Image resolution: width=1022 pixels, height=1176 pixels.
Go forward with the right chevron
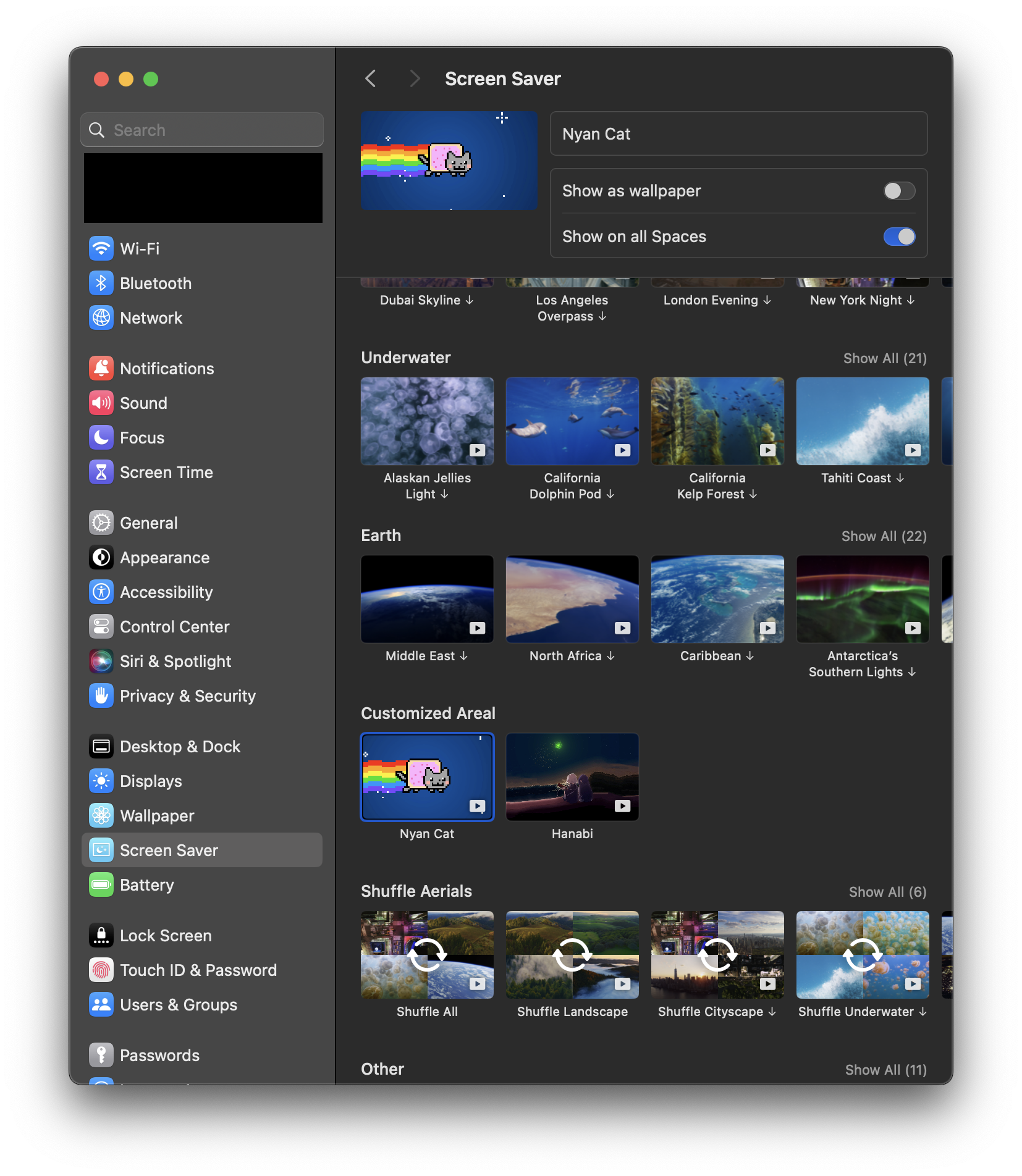coord(415,79)
